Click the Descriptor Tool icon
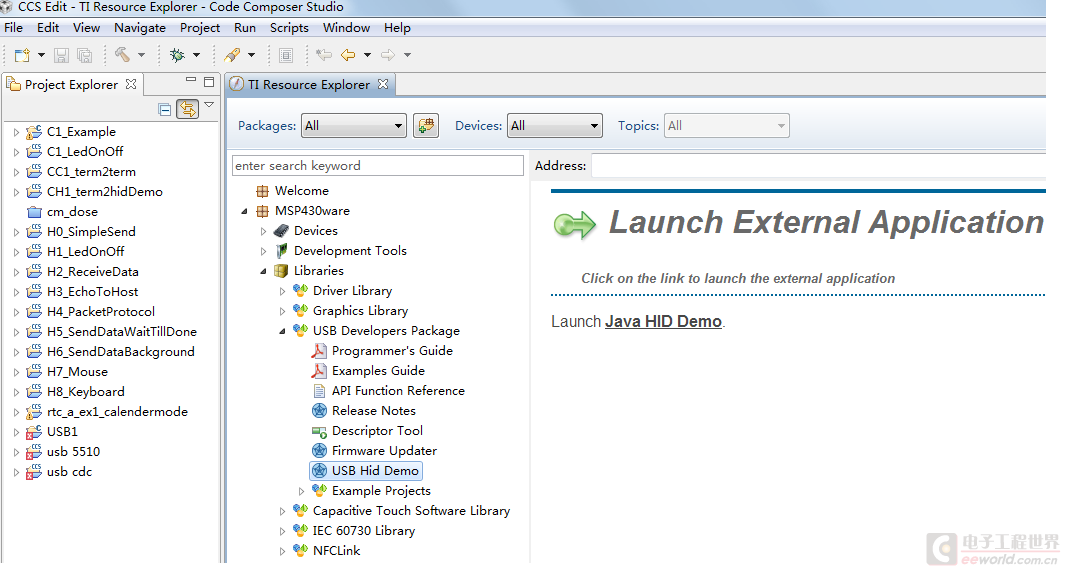 pyautogui.click(x=320, y=431)
